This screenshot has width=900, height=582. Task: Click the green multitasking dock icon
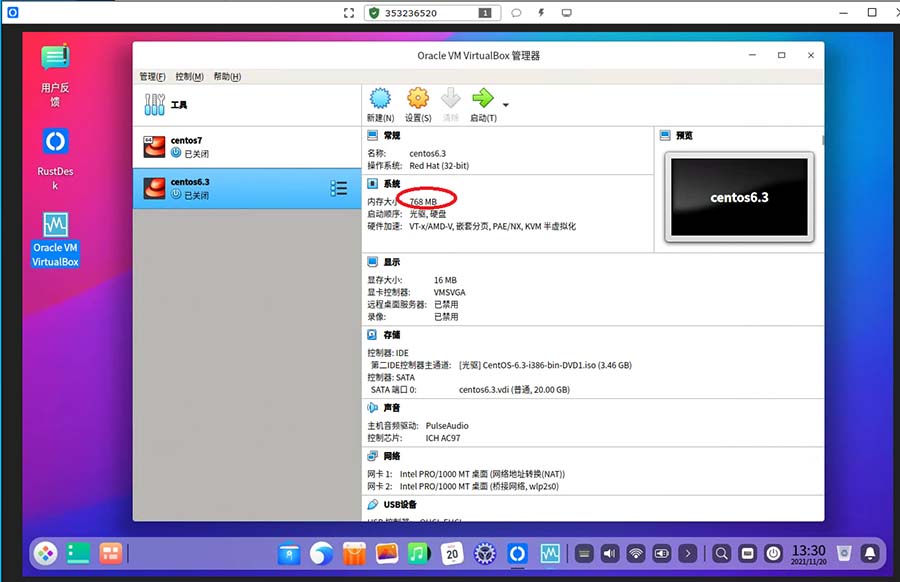pos(78,553)
